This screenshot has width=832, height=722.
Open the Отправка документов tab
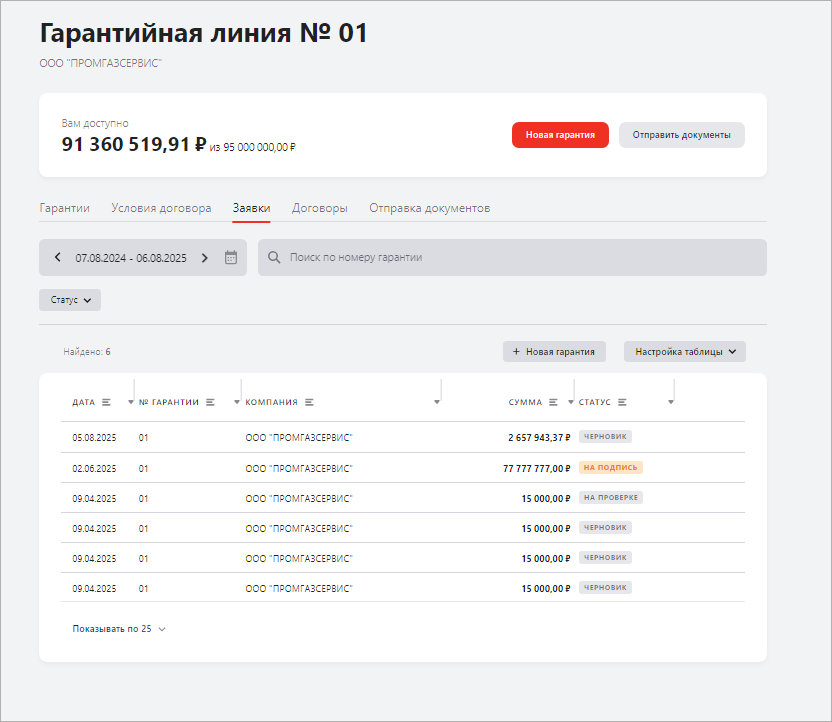pos(429,208)
